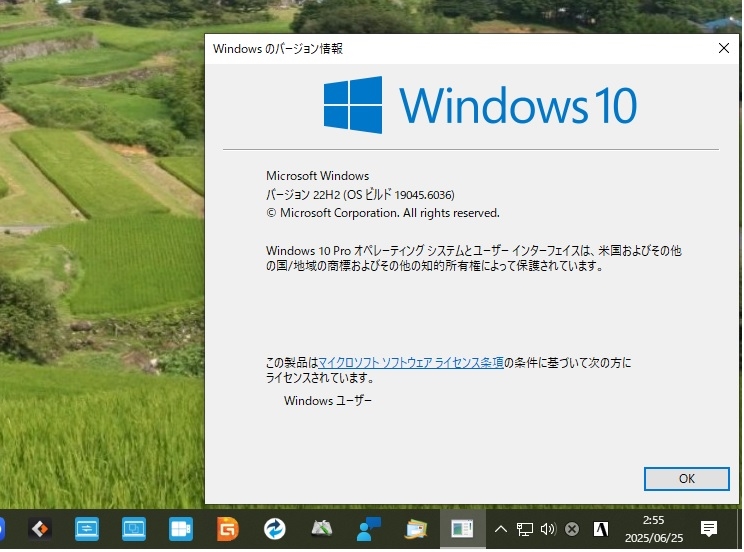
Task: Click the IME input mode A indicator
Action: [601, 528]
